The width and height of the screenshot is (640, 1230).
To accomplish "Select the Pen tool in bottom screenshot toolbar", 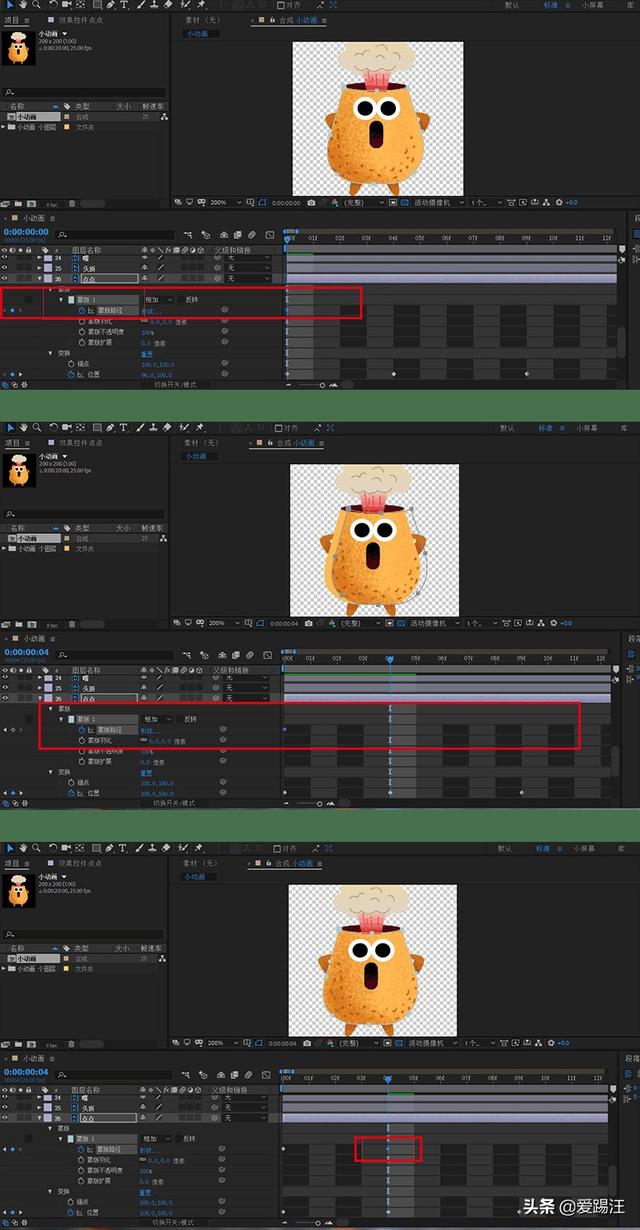I will [x=110, y=848].
